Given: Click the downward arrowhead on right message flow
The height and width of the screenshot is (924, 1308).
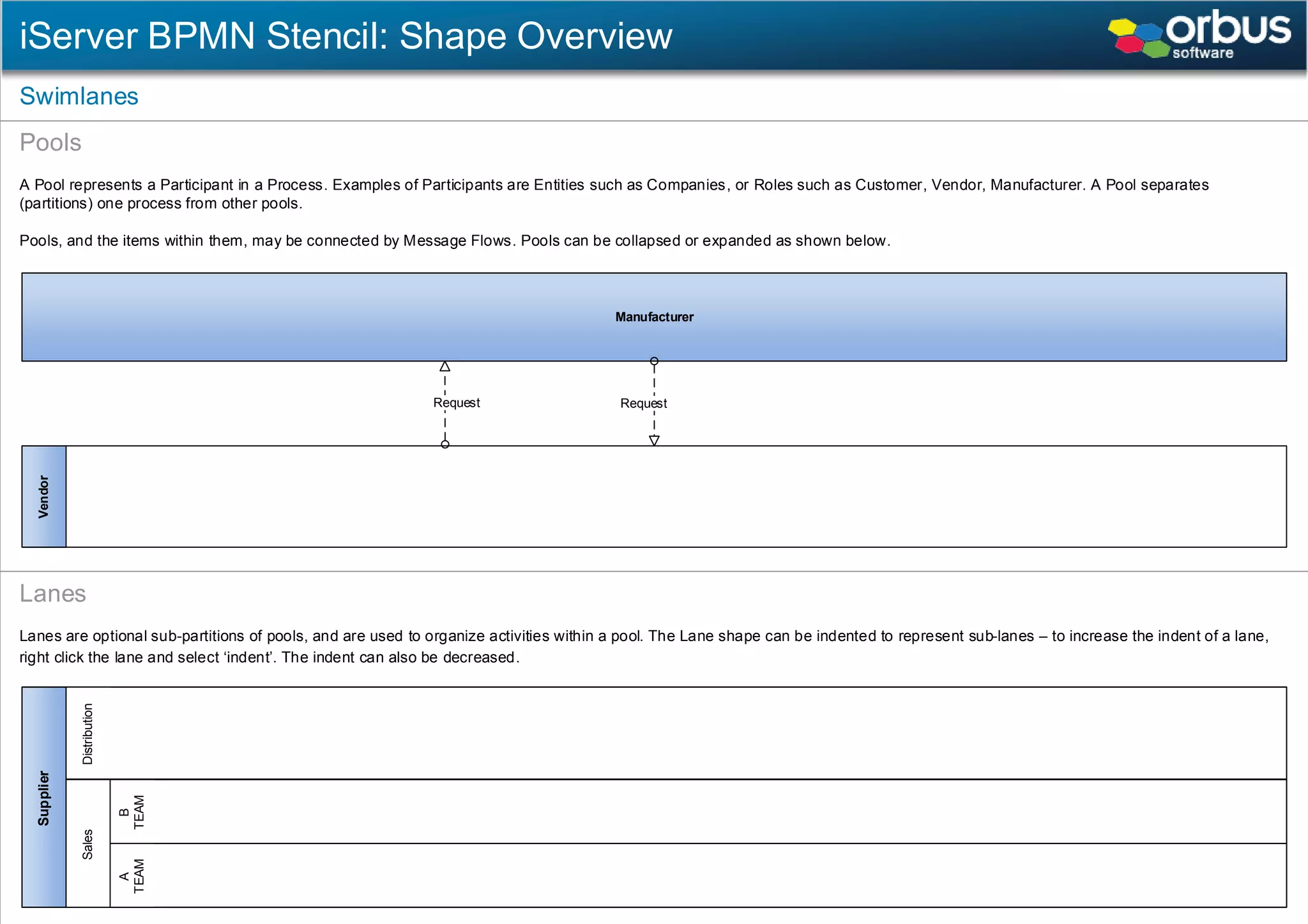Looking at the screenshot, I should (654, 440).
